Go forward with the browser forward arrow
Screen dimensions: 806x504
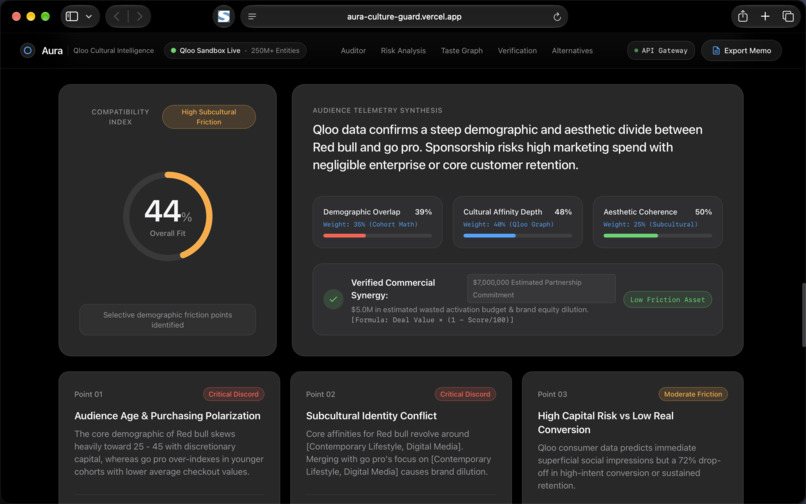[x=139, y=16]
